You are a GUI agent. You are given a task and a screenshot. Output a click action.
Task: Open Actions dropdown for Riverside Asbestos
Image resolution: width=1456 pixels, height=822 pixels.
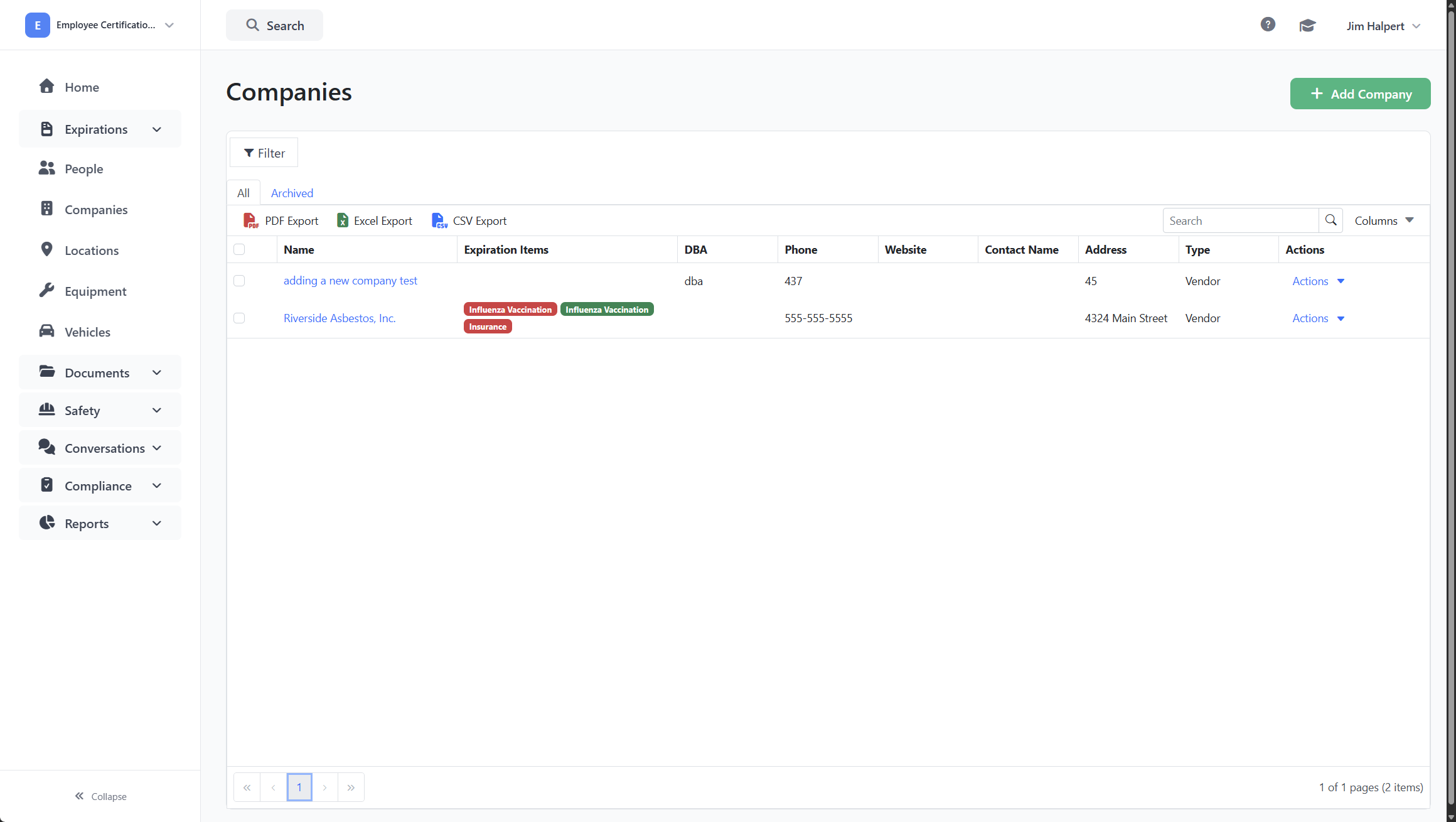[x=1318, y=318]
